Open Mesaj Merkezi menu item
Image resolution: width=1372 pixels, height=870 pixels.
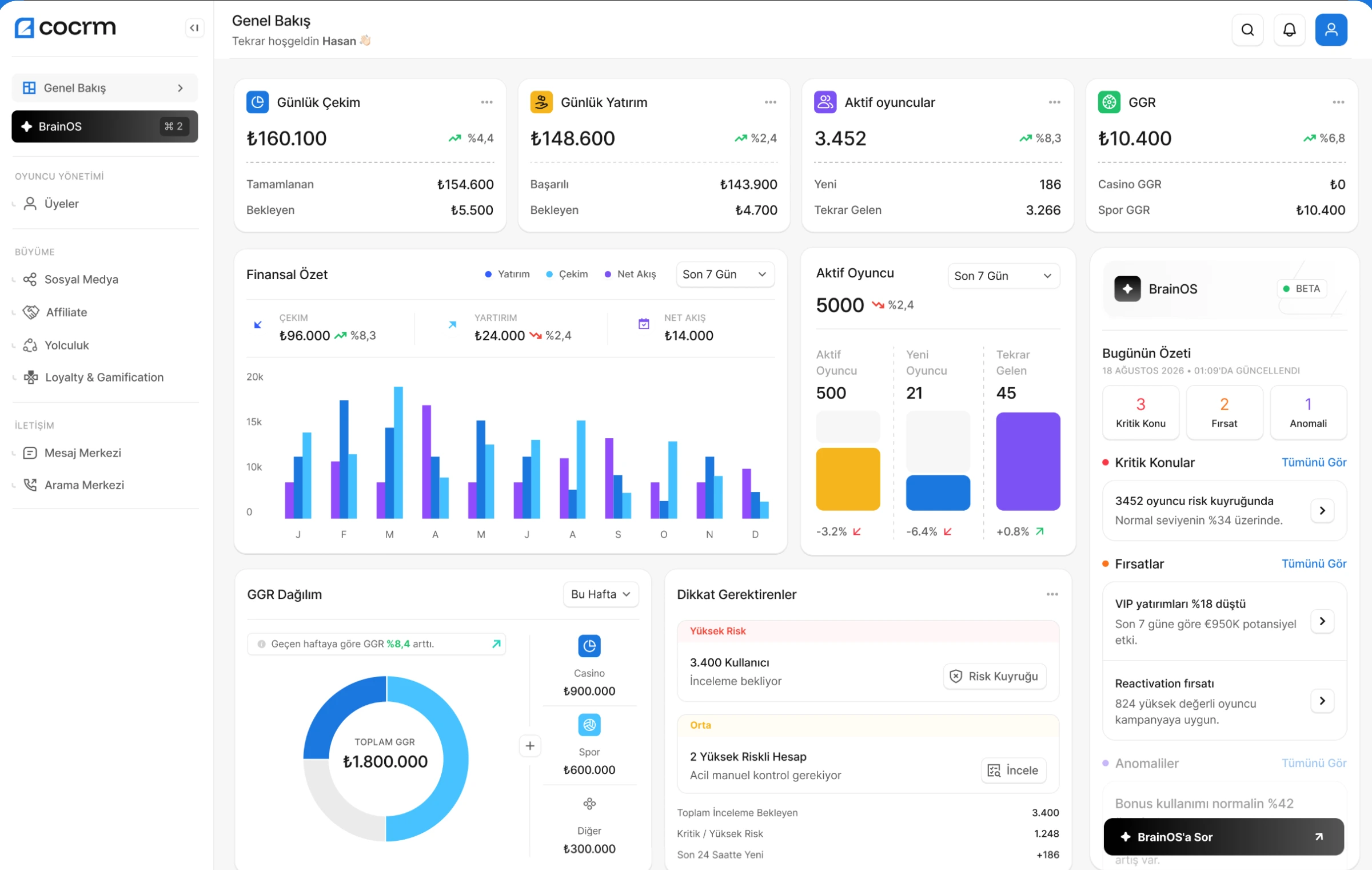click(x=72, y=453)
